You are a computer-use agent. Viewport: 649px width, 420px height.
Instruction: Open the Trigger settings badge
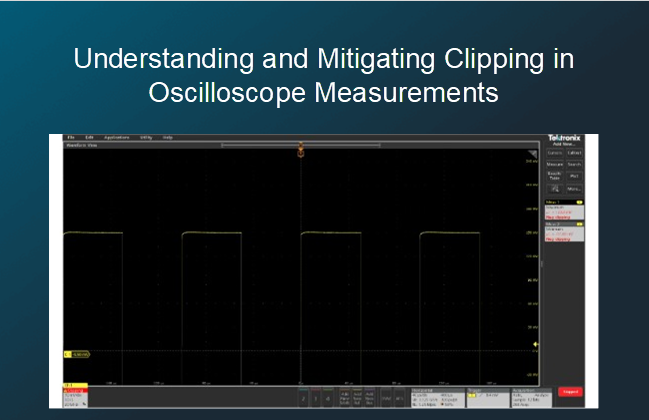point(487,393)
